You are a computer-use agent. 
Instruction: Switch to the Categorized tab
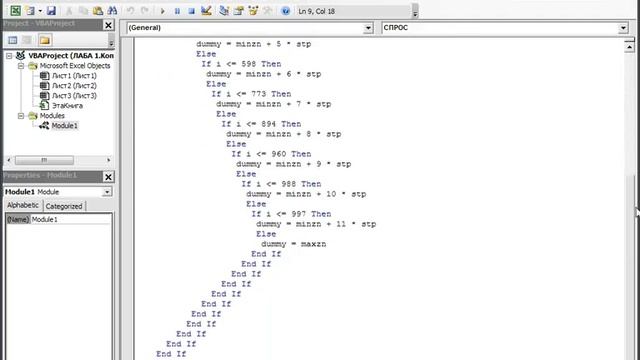tap(64, 206)
